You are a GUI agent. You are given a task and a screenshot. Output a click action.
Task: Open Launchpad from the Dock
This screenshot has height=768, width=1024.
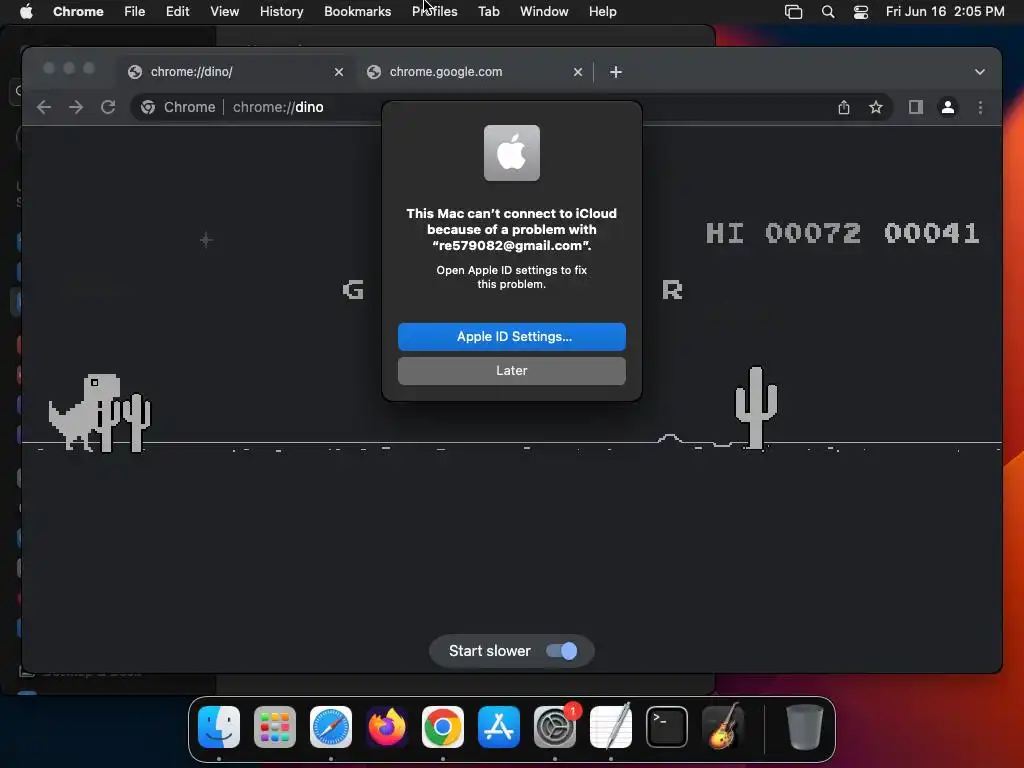pos(274,726)
